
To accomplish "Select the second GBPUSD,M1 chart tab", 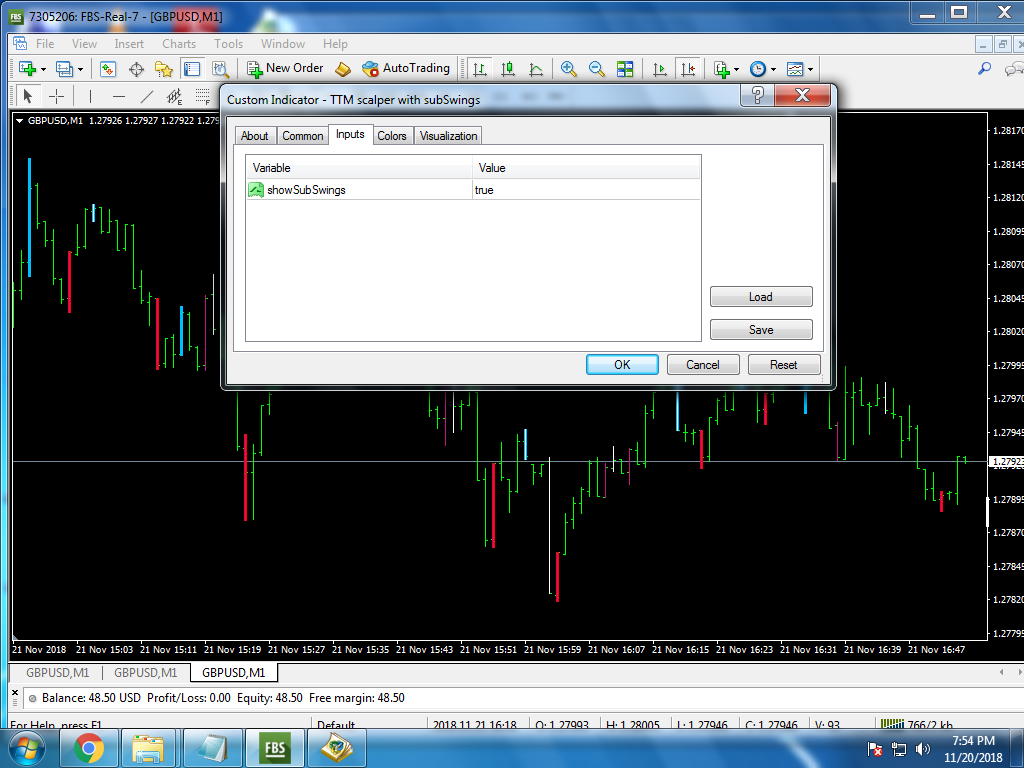I will (146, 673).
